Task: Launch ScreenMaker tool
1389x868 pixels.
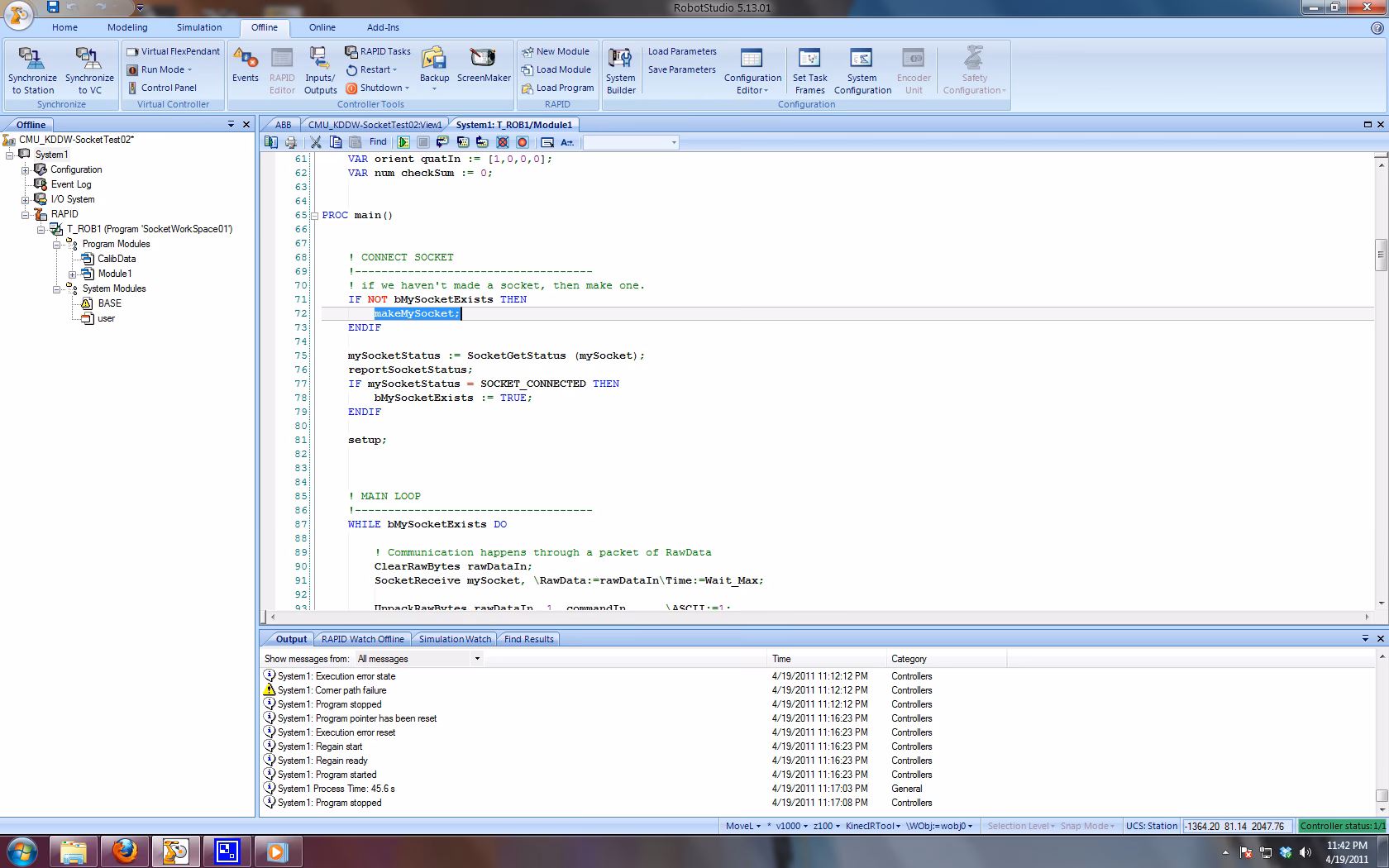Action: 484,66
